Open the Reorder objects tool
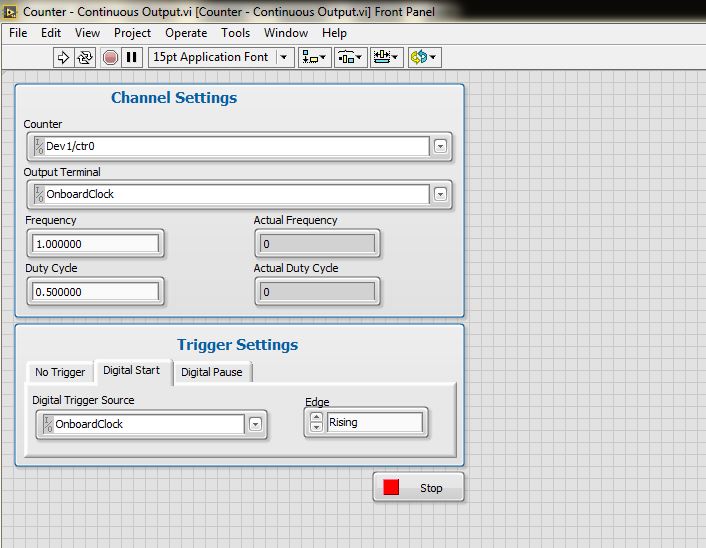This screenshot has height=548, width=706. [423, 57]
